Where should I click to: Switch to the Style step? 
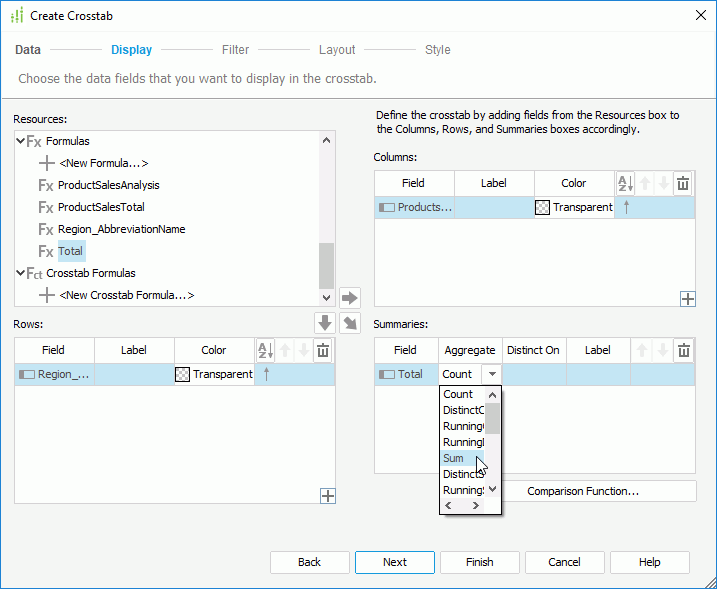pos(438,50)
